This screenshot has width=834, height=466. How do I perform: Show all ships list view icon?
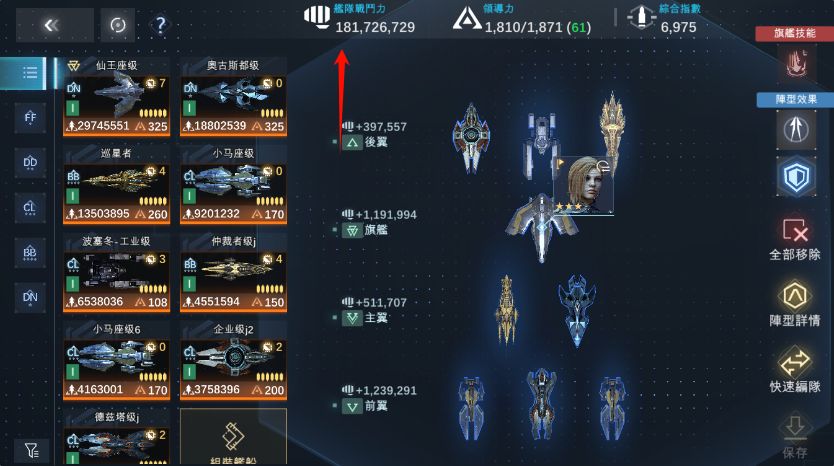pos(29,73)
